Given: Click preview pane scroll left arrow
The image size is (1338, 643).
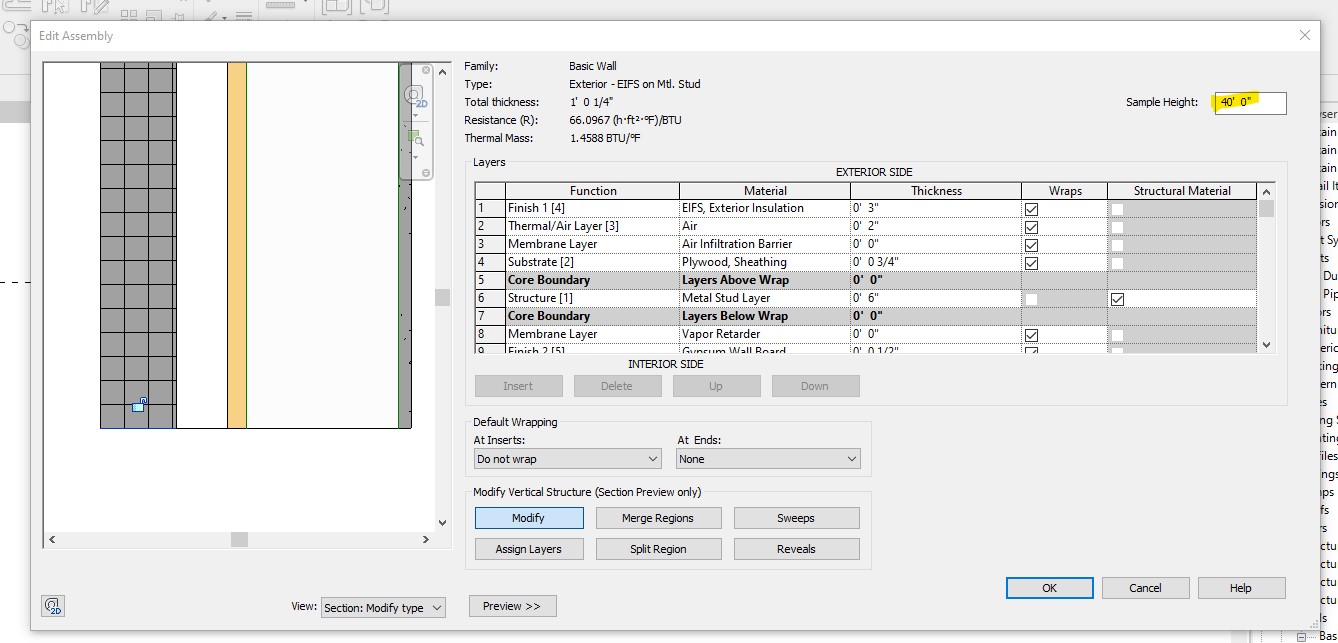Looking at the screenshot, I should point(52,539).
